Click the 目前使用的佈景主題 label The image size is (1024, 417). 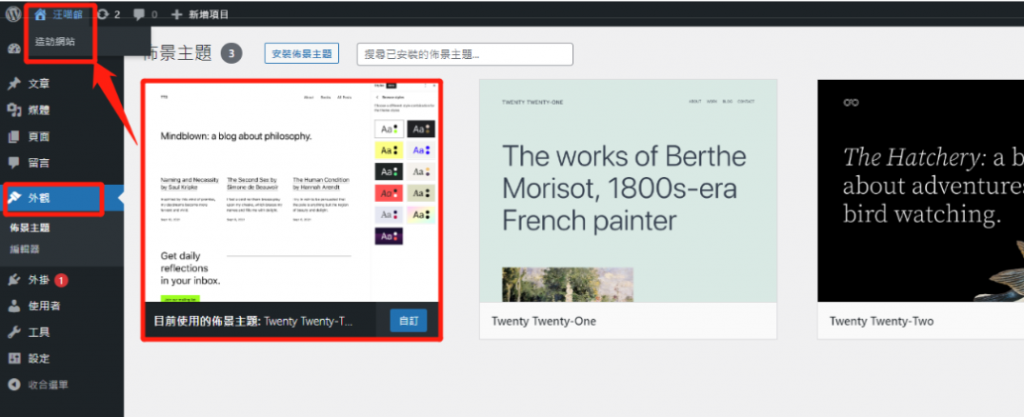coord(207,321)
